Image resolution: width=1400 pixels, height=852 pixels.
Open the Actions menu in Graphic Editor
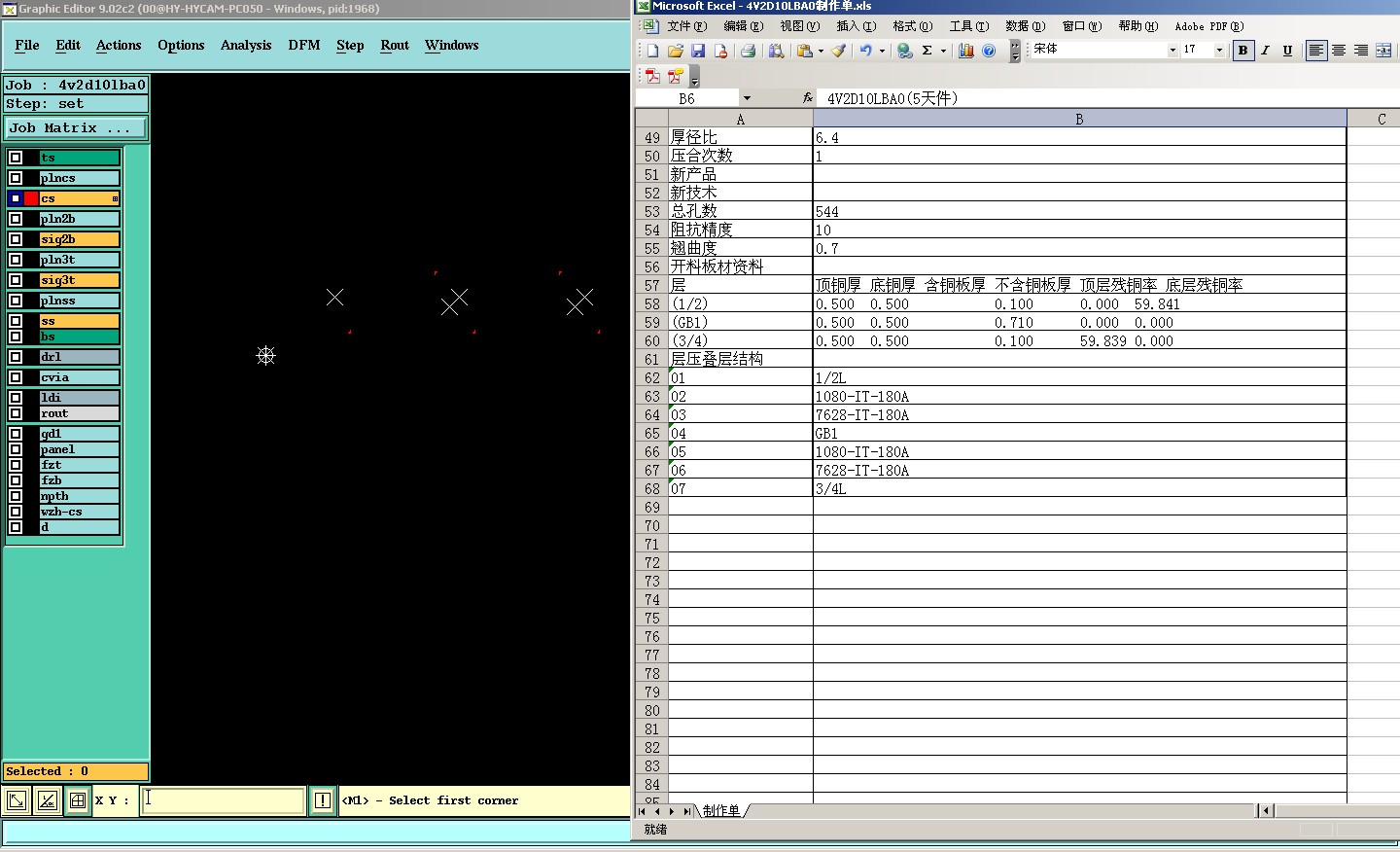pos(119,45)
